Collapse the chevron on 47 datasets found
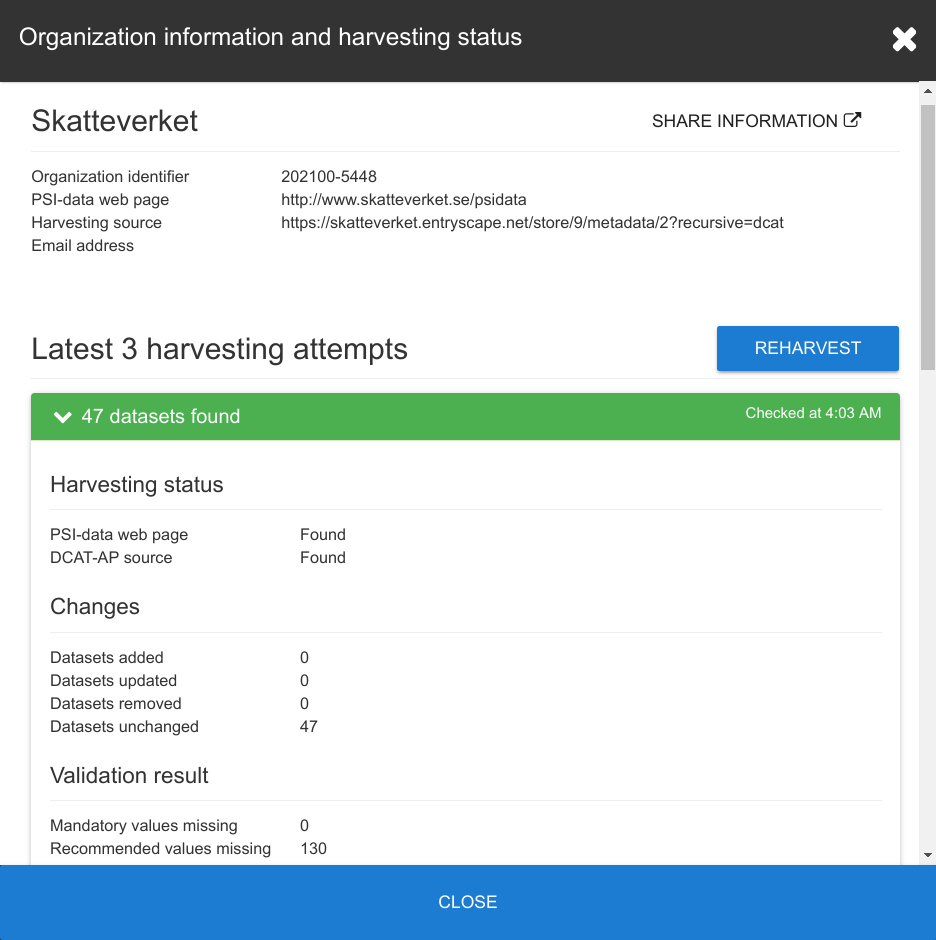 click(x=62, y=417)
